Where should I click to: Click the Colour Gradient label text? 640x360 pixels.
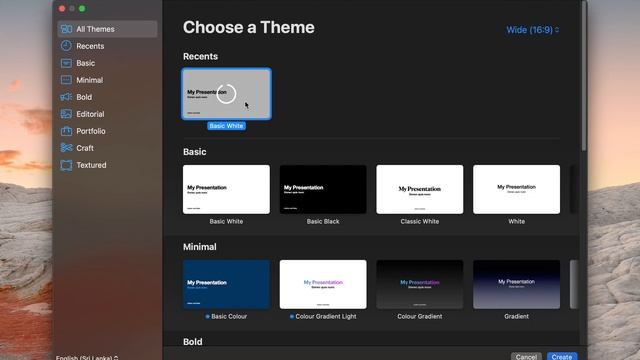420,316
